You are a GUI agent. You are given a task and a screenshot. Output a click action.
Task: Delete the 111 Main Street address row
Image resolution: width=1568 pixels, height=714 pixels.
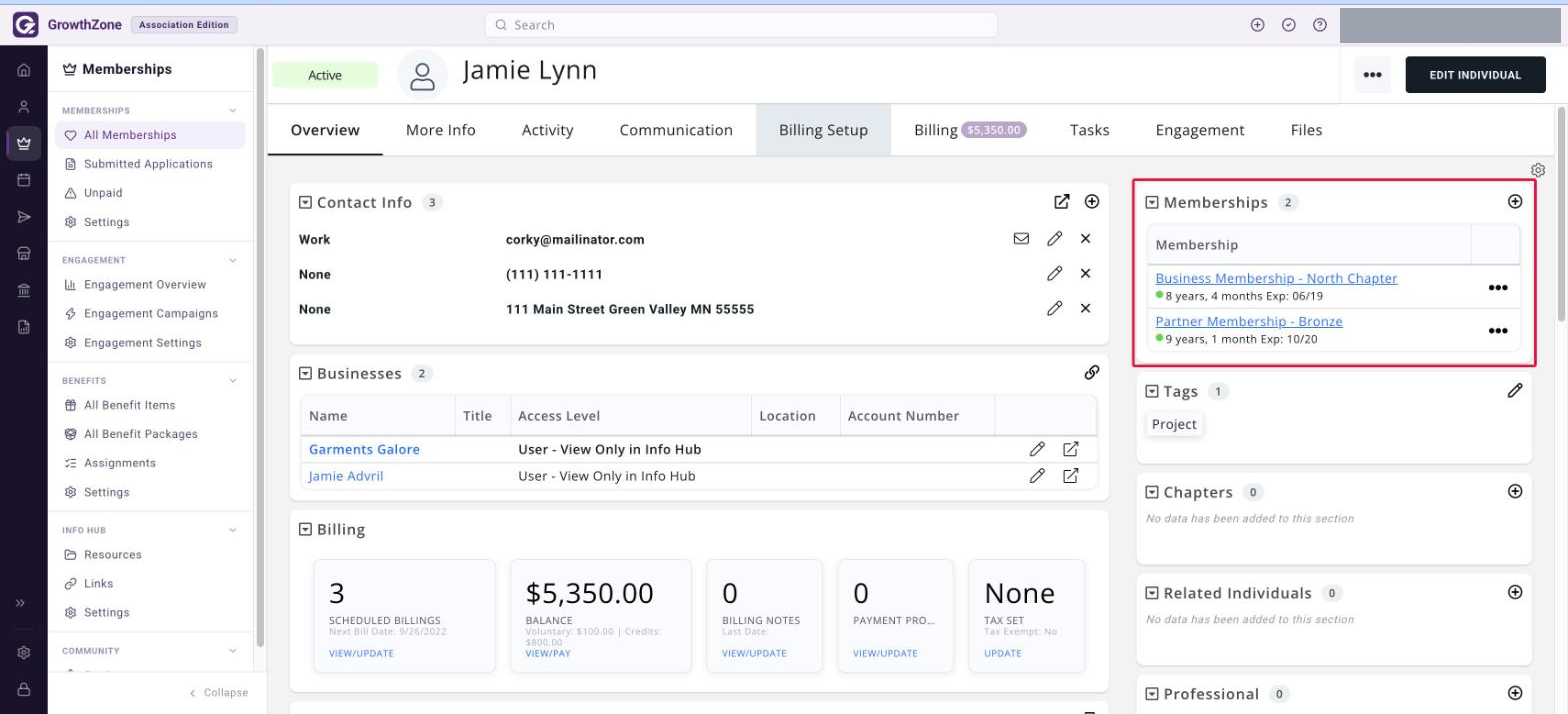[x=1085, y=309]
